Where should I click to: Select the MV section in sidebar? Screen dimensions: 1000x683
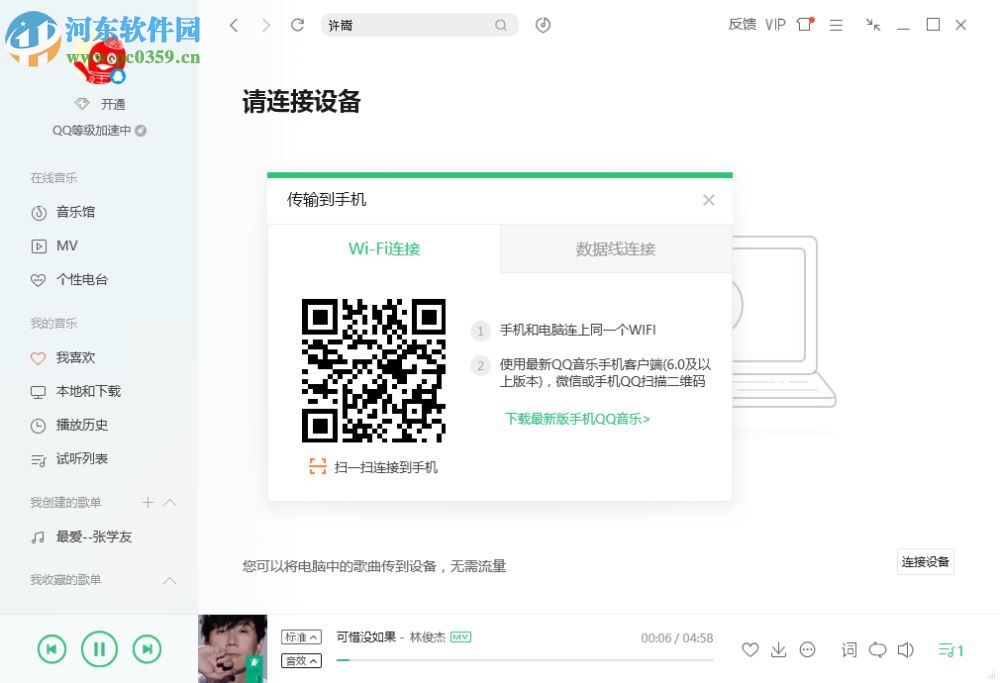[x=67, y=245]
